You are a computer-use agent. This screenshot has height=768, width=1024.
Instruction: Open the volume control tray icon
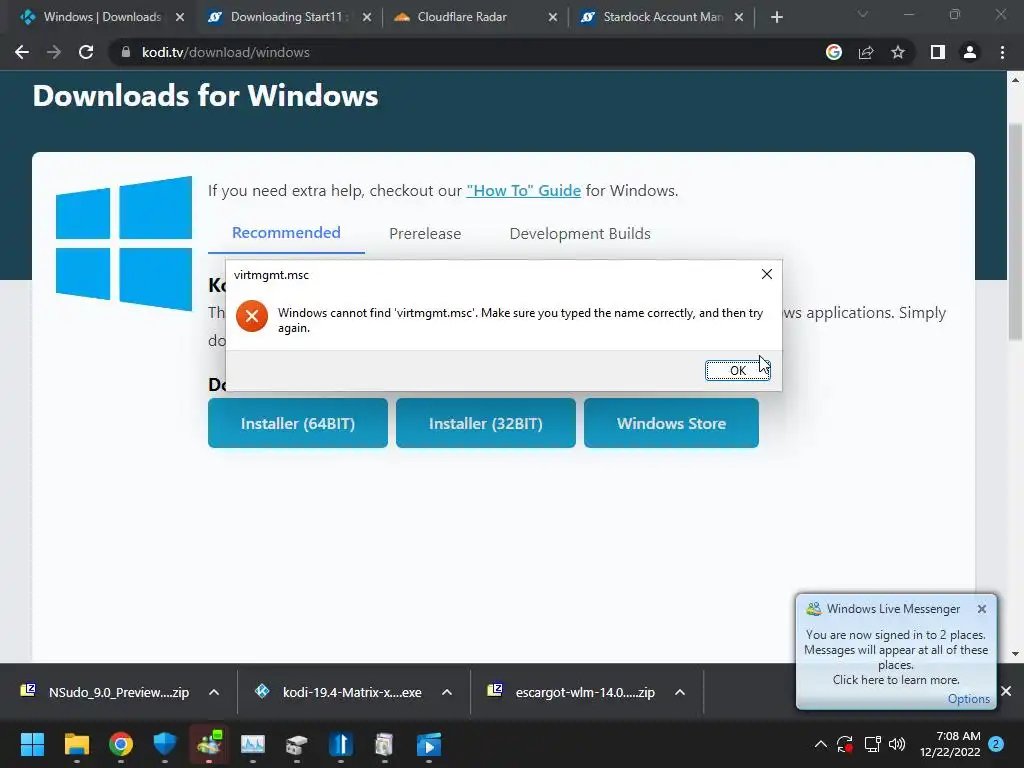[x=897, y=744]
